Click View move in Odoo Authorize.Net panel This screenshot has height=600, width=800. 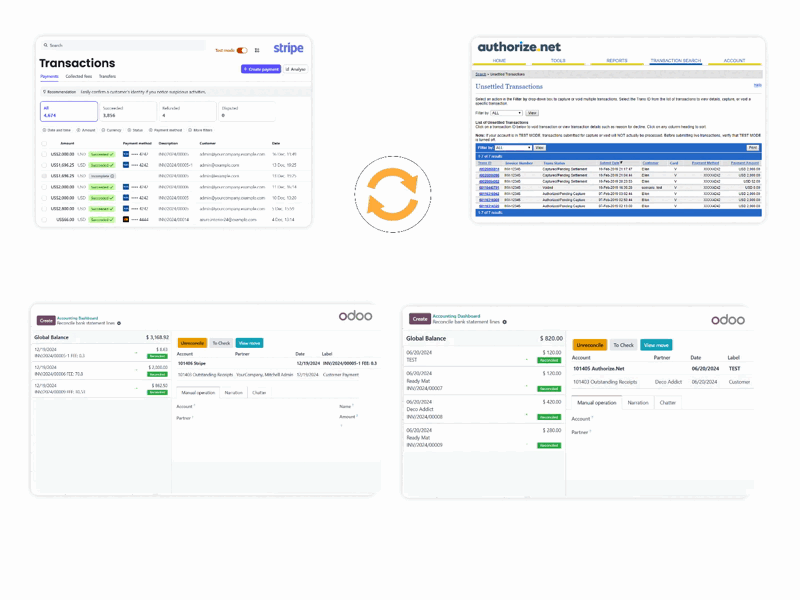656,345
